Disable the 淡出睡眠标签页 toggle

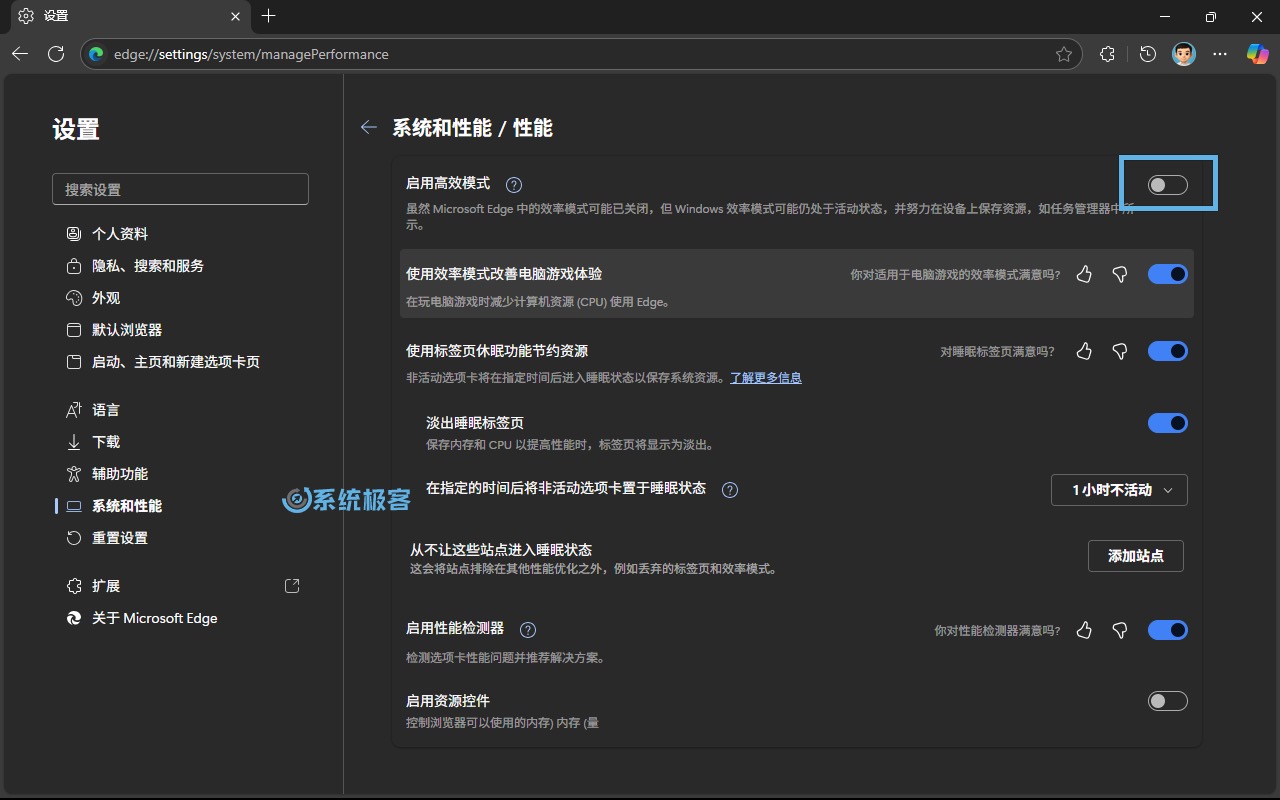(x=1167, y=423)
